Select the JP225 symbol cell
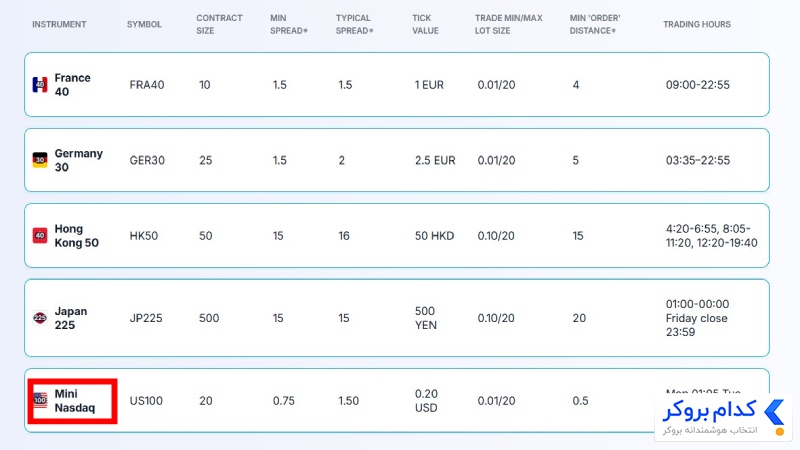 [145, 318]
